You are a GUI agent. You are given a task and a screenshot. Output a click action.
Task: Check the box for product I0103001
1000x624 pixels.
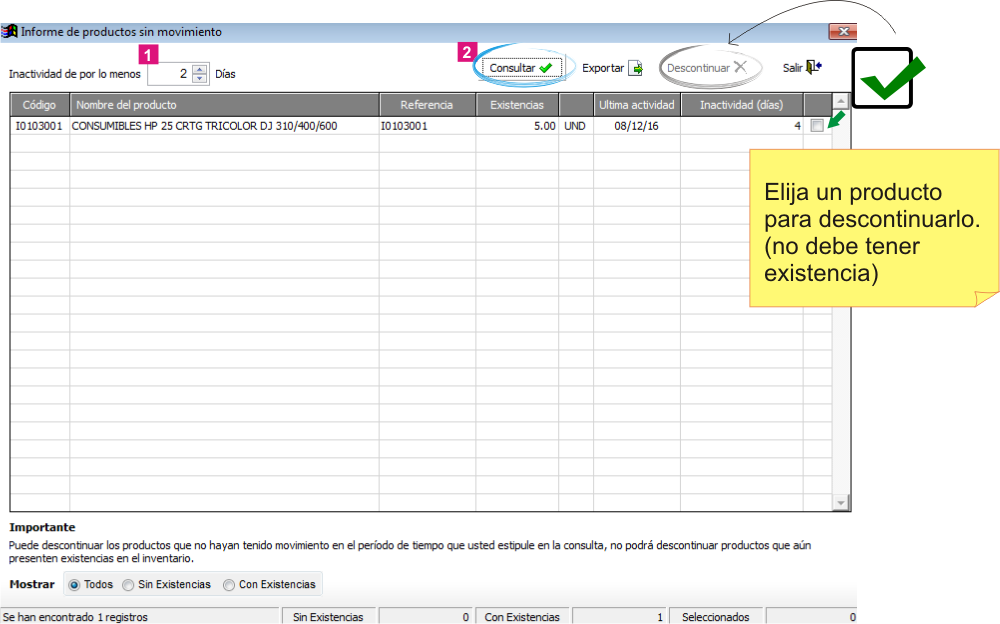pyautogui.click(x=817, y=126)
